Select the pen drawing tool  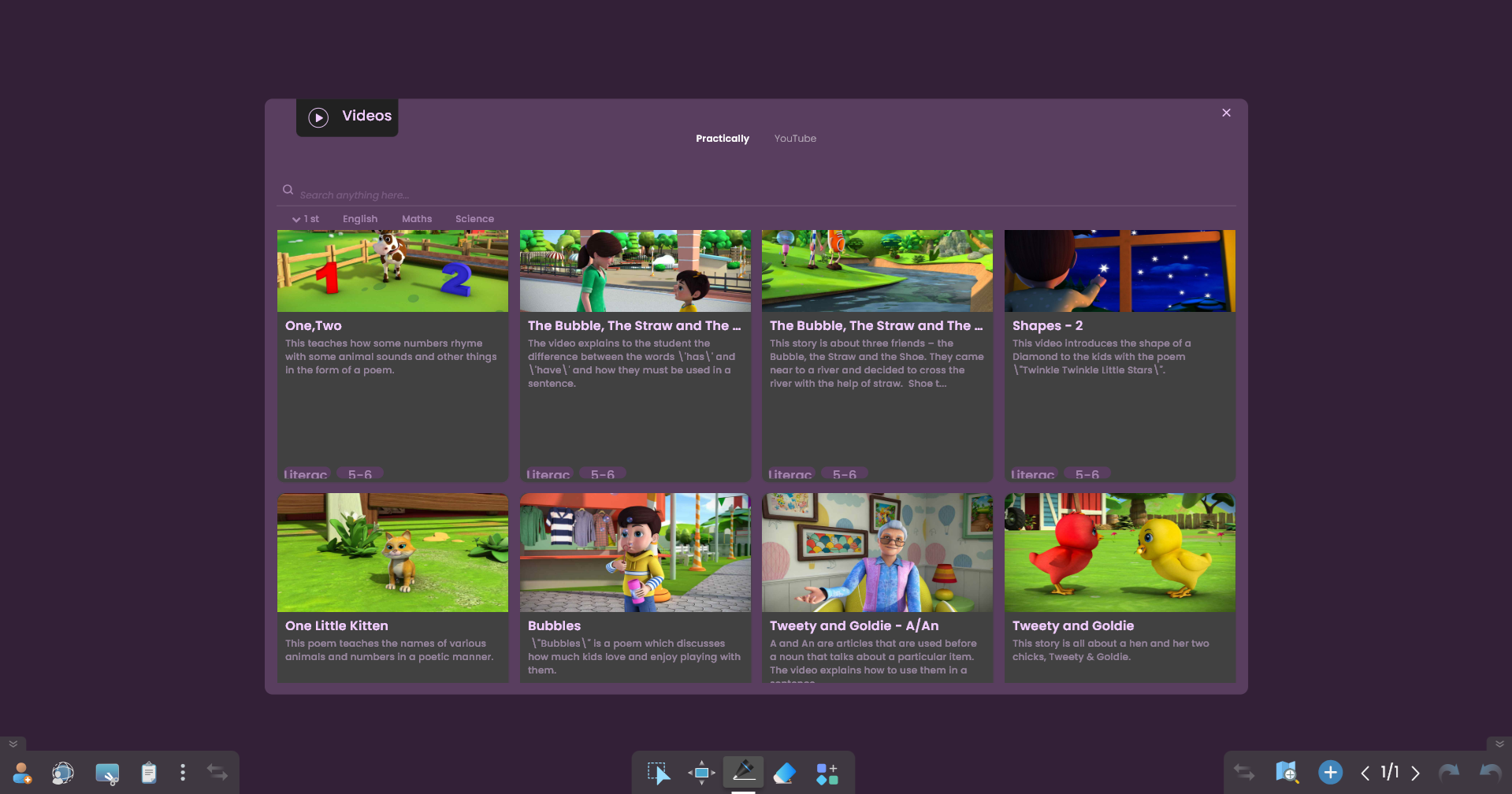point(743,772)
